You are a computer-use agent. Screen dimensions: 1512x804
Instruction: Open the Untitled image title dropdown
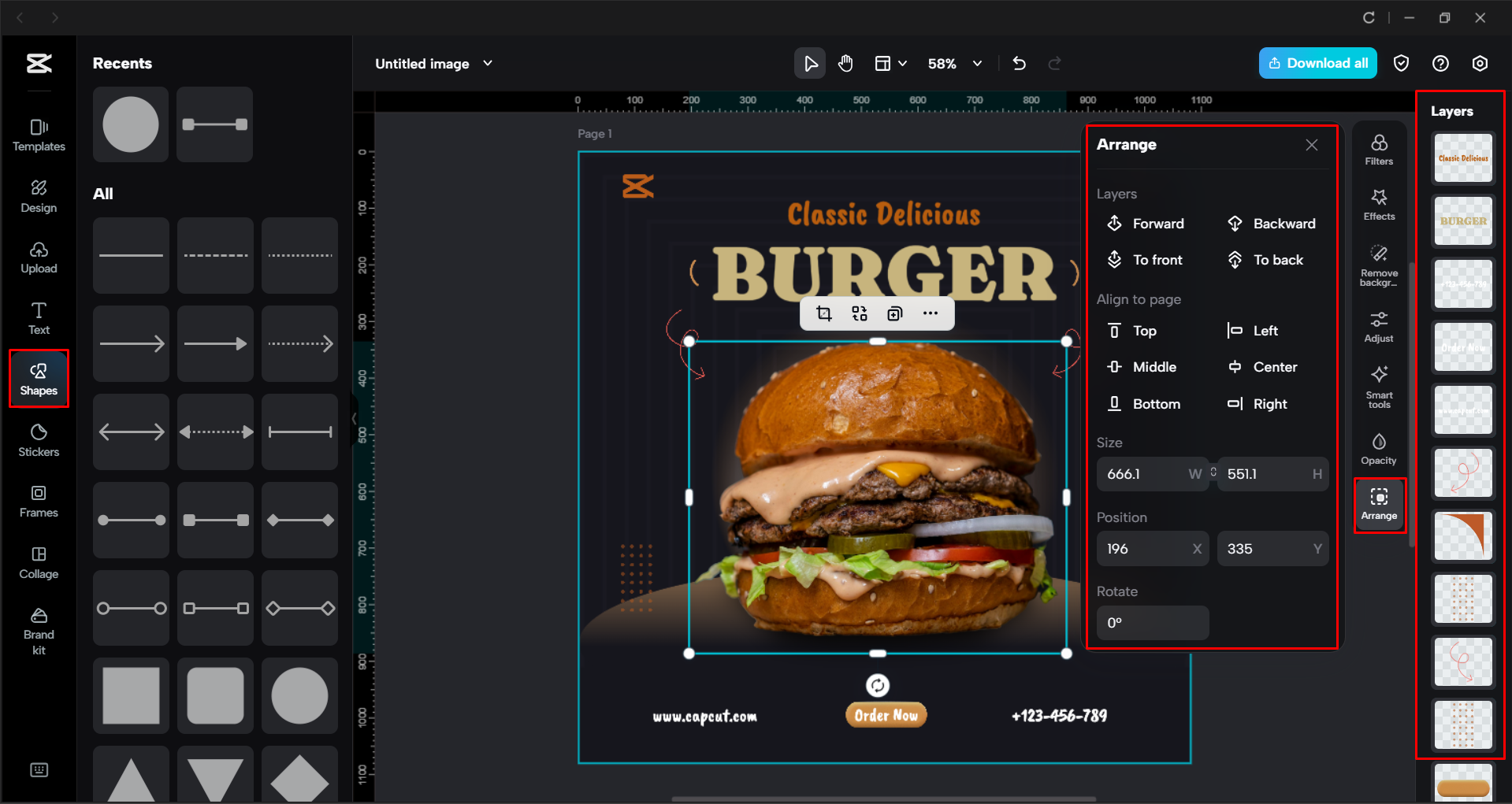tap(488, 63)
